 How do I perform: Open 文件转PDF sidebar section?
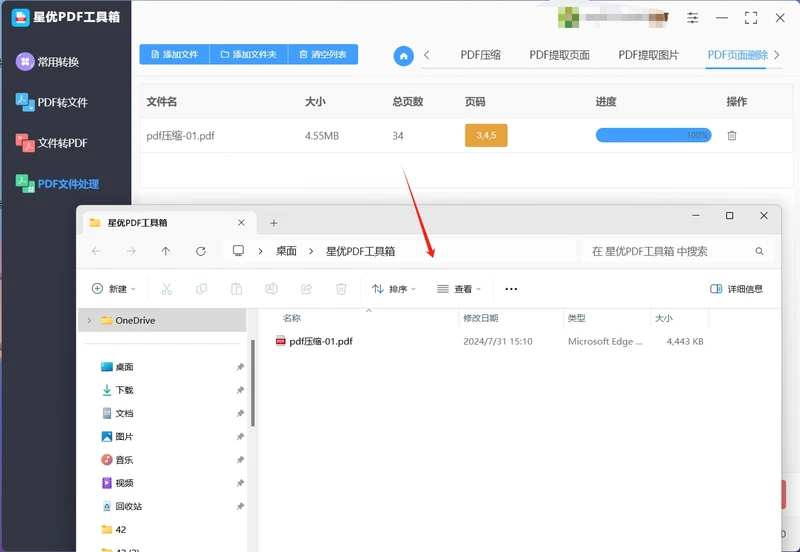(52, 143)
